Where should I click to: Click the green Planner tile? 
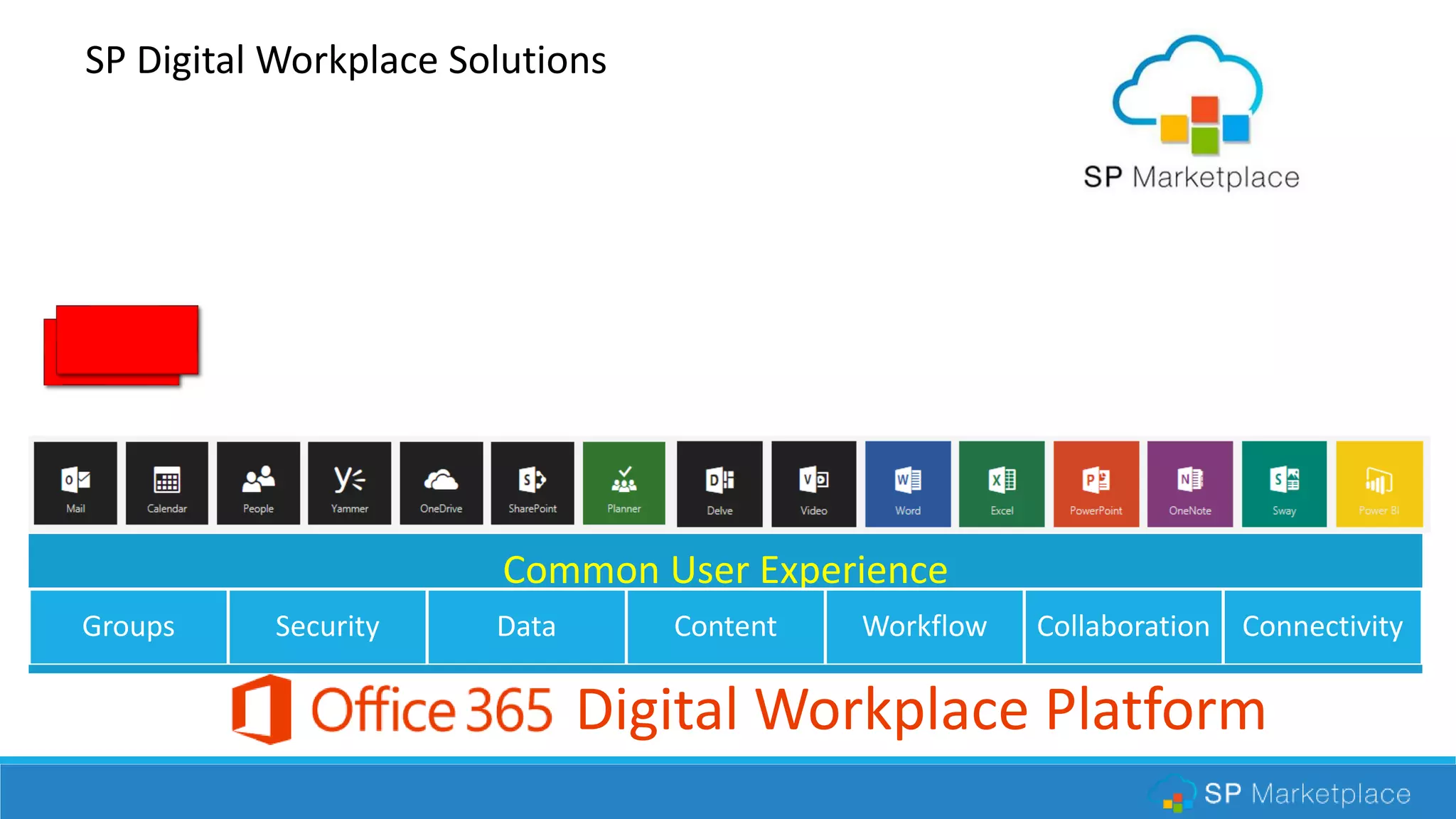tap(624, 483)
